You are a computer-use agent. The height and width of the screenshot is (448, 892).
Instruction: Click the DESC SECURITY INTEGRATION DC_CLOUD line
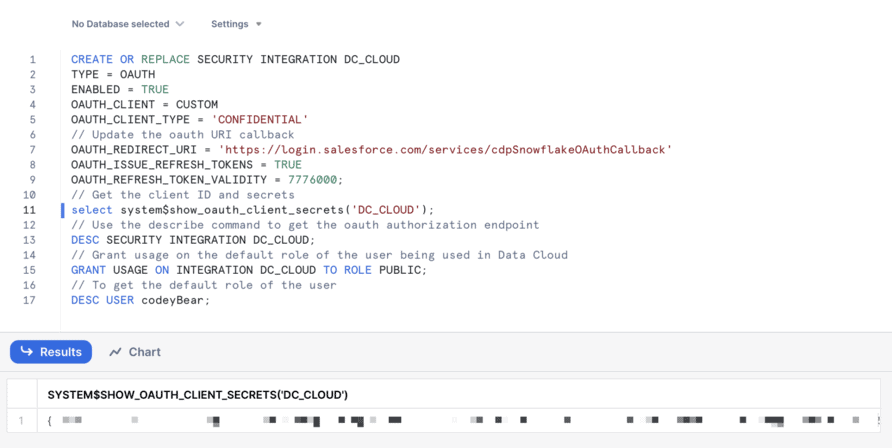193,240
